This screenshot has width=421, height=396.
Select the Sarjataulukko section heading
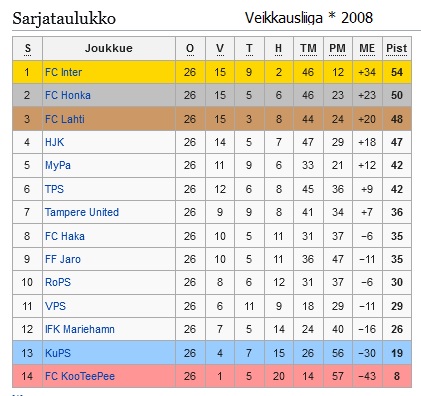pos(64,18)
